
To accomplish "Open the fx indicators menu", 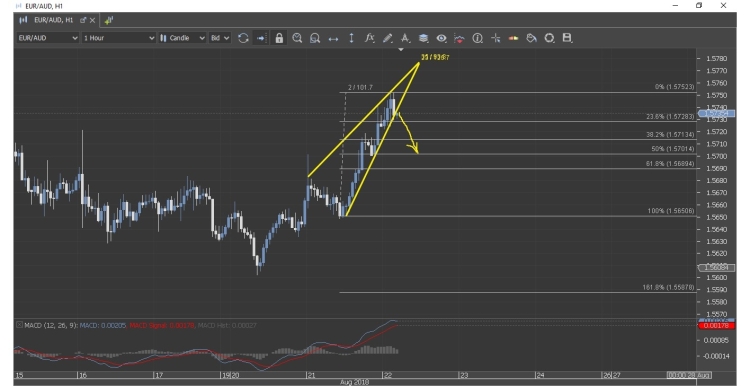I will click(369, 37).
